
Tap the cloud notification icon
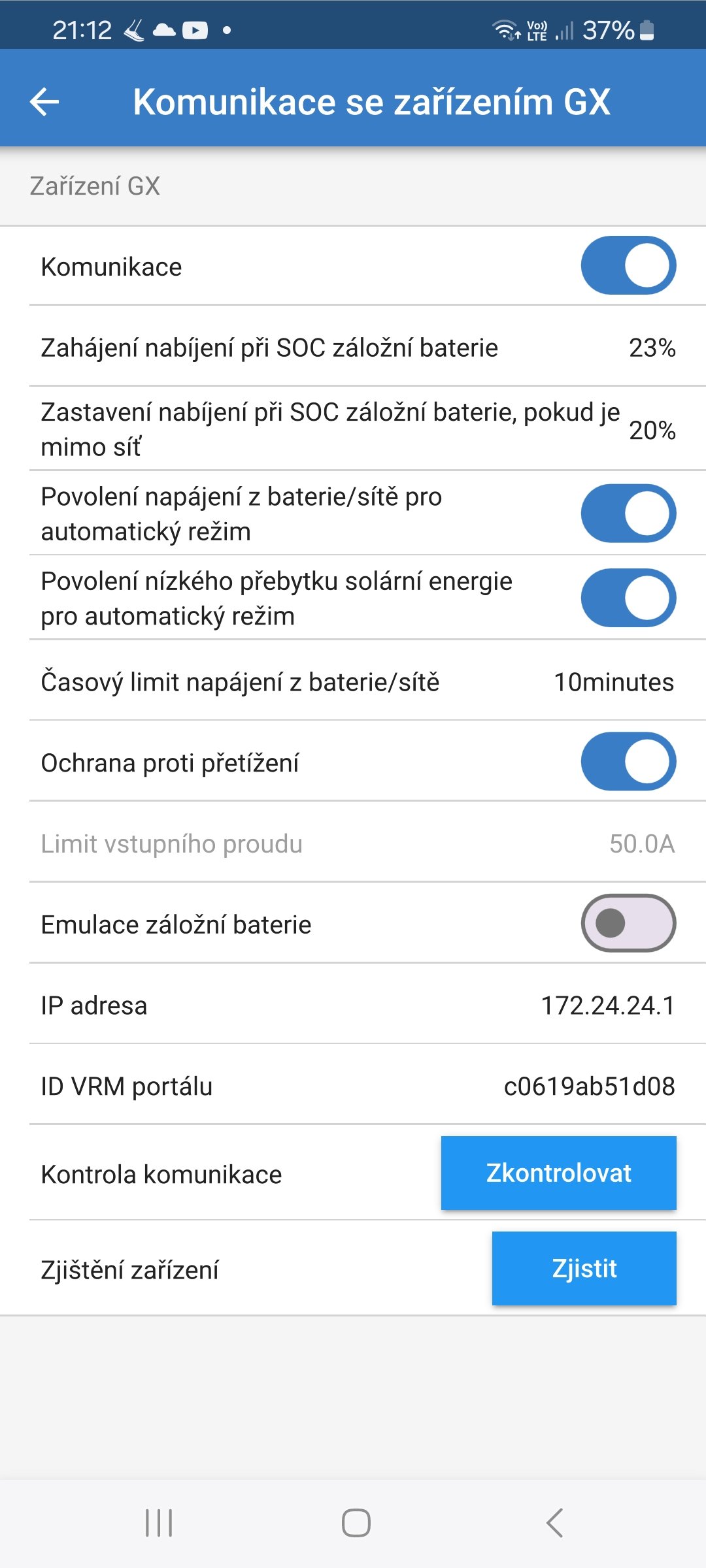click(164, 30)
